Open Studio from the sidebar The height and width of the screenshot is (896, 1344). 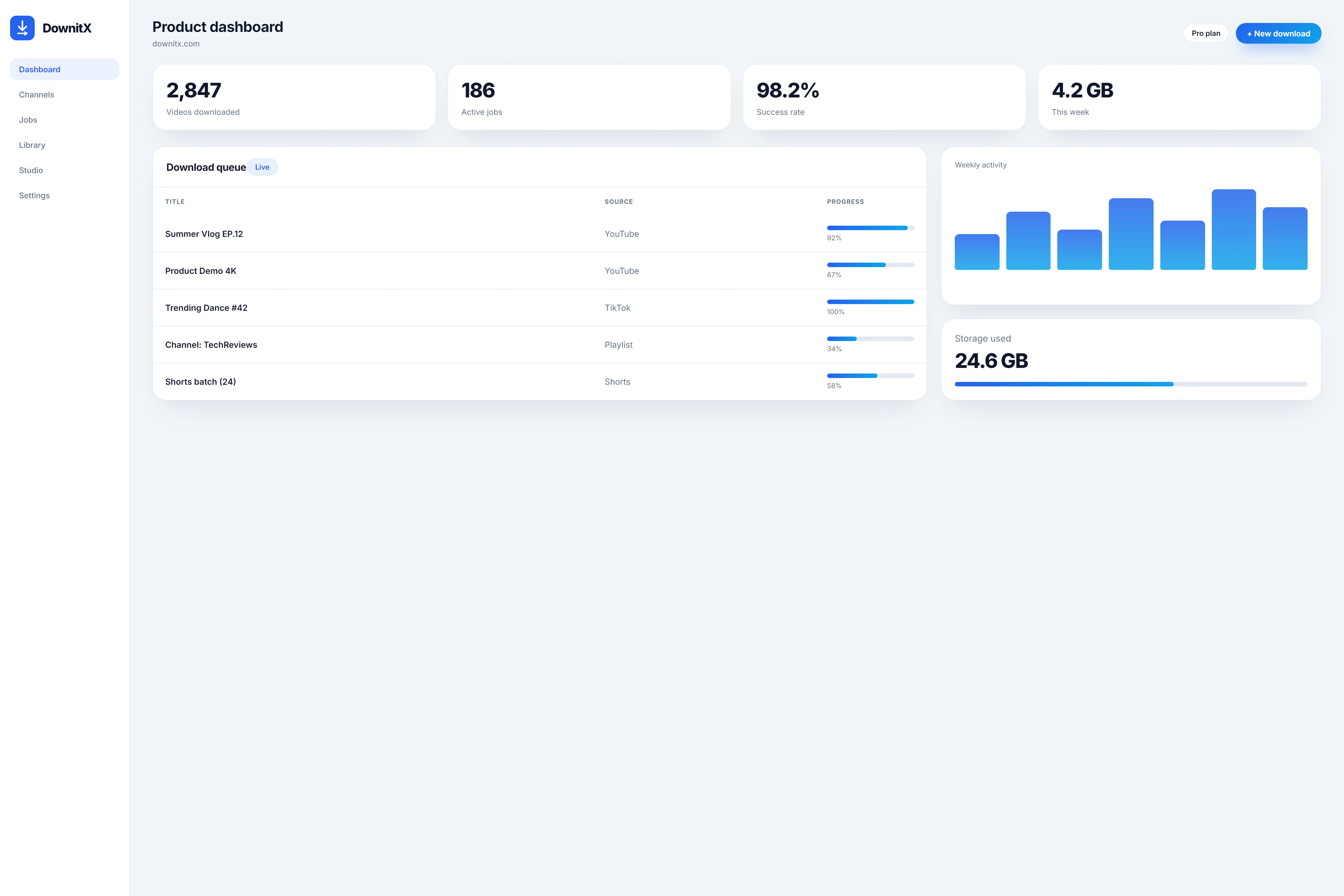(65, 170)
